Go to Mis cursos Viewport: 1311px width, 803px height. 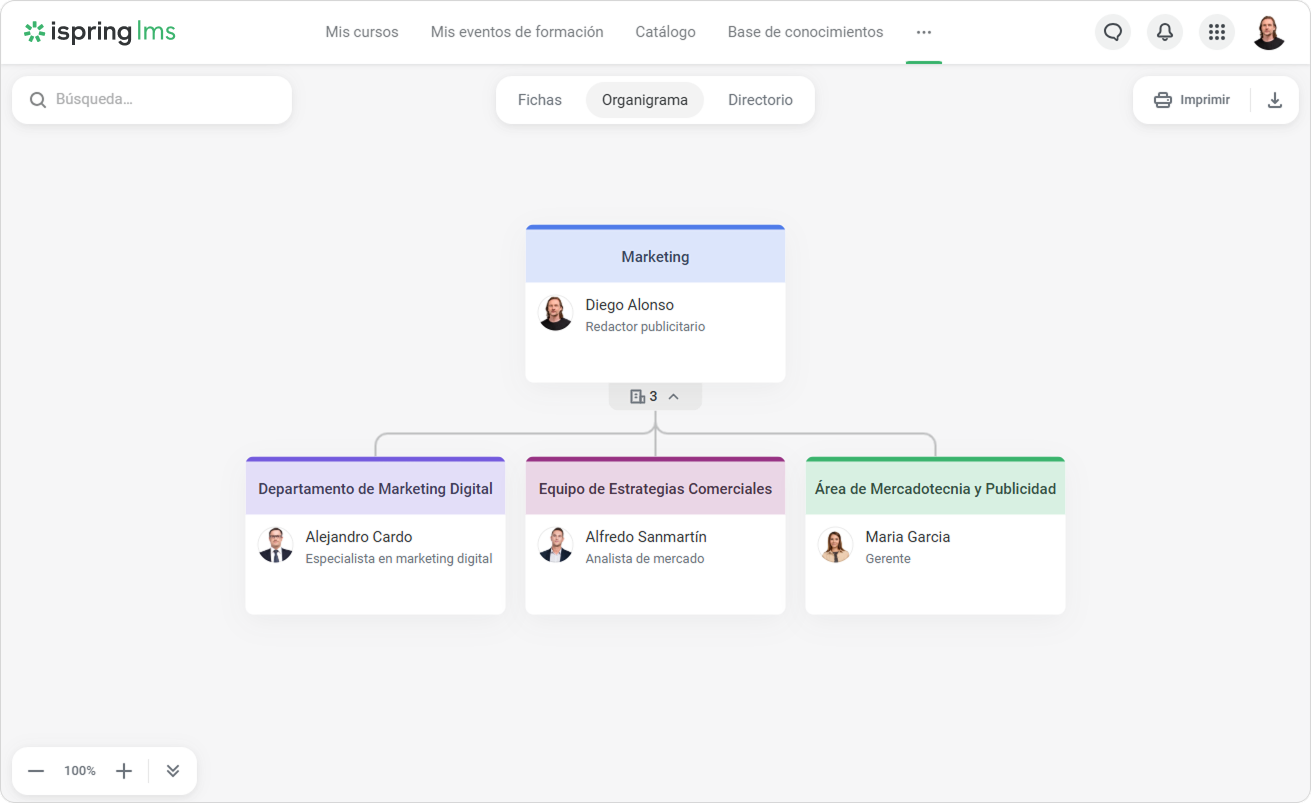(361, 32)
